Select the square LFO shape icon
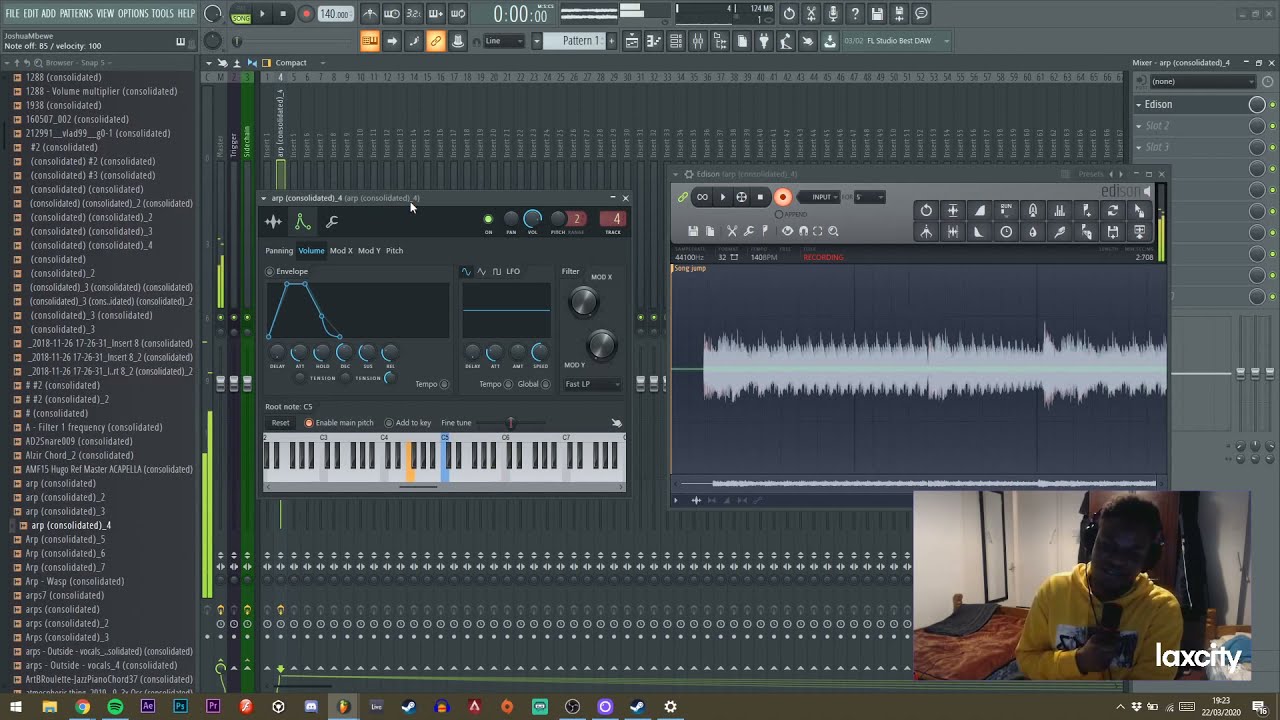Image resolution: width=1280 pixels, height=720 pixels. 497,272
